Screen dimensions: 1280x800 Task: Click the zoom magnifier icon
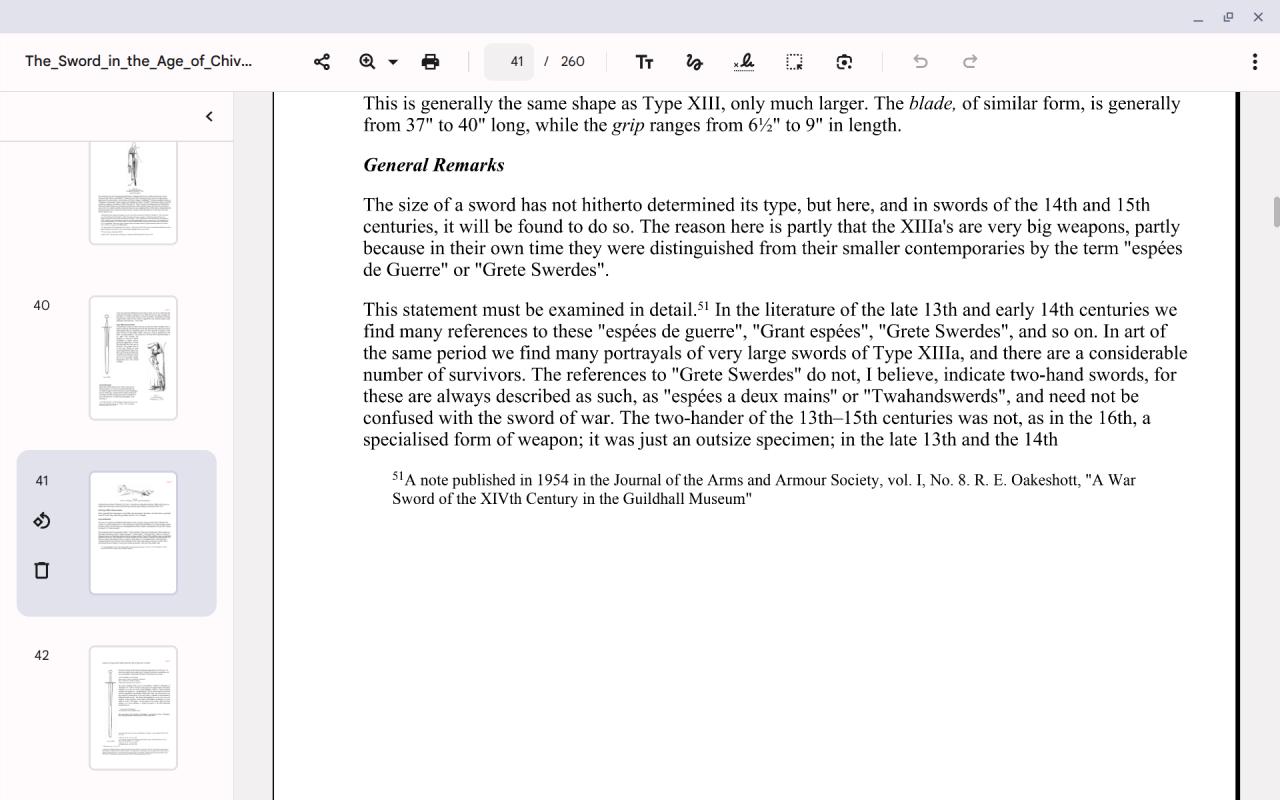[367, 62]
